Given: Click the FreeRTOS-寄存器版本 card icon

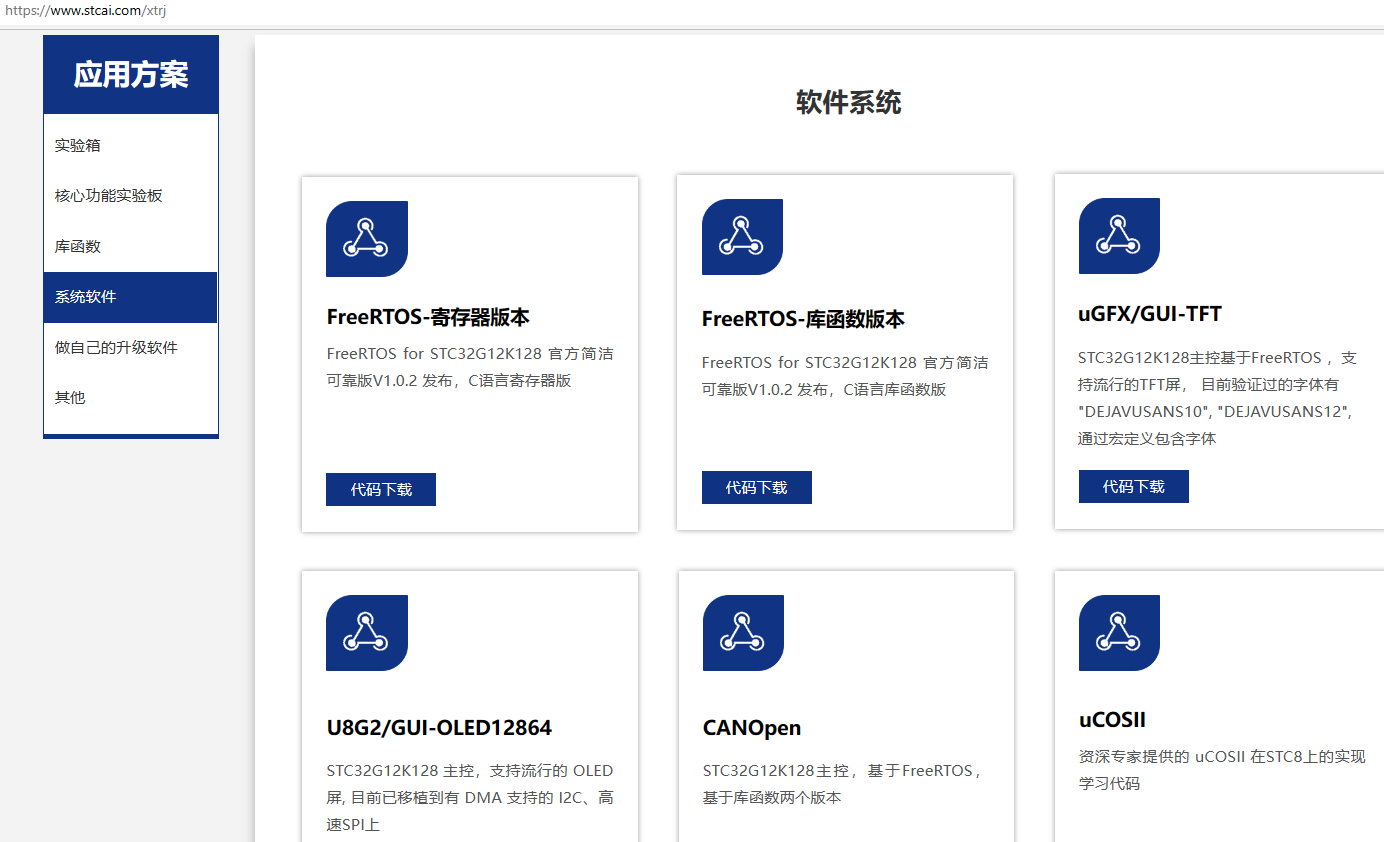Looking at the screenshot, I should 367,239.
